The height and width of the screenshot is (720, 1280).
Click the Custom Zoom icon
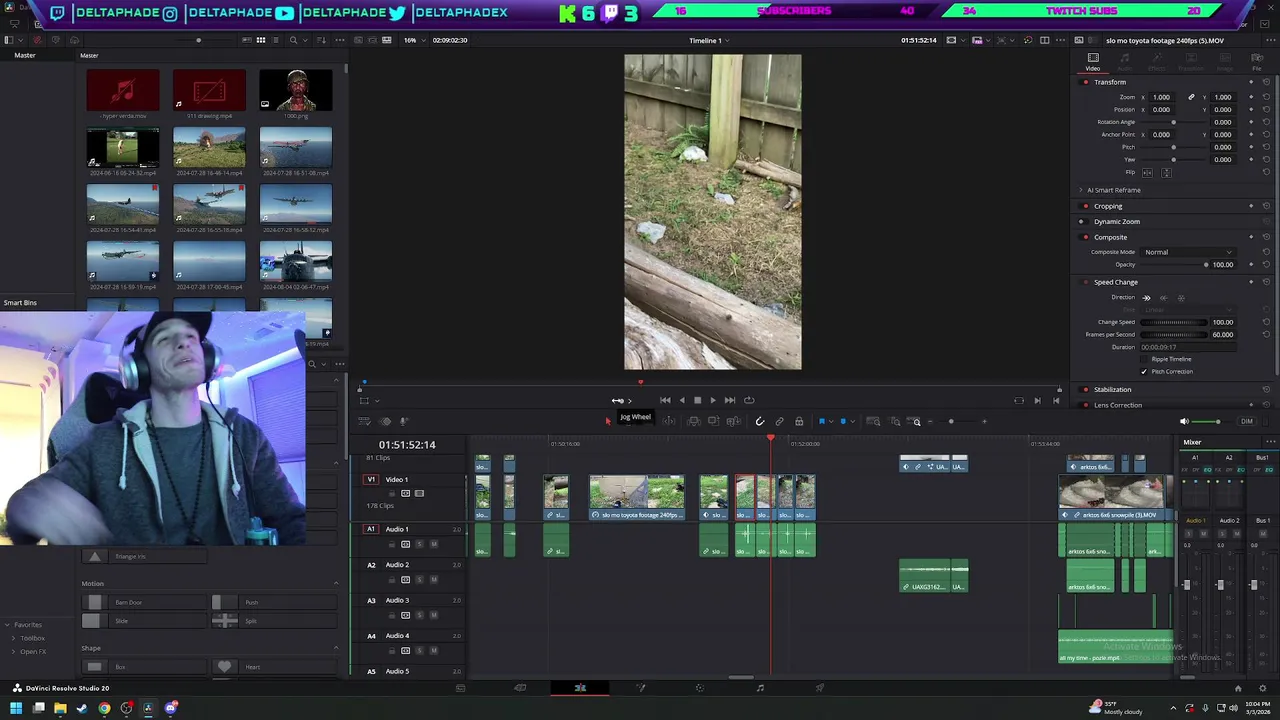(916, 421)
